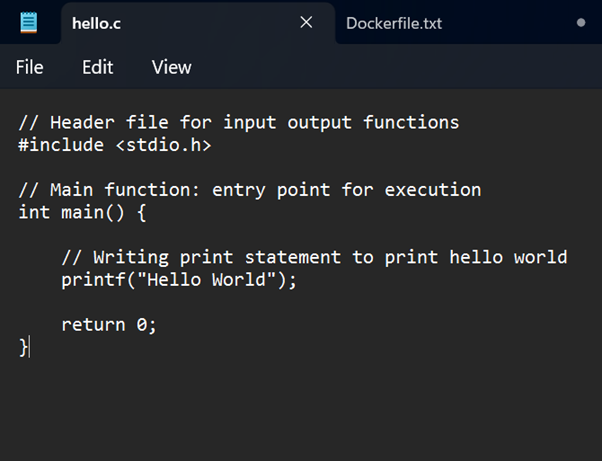Click the "return" keyword in the code
The height and width of the screenshot is (461, 602).
(92, 325)
